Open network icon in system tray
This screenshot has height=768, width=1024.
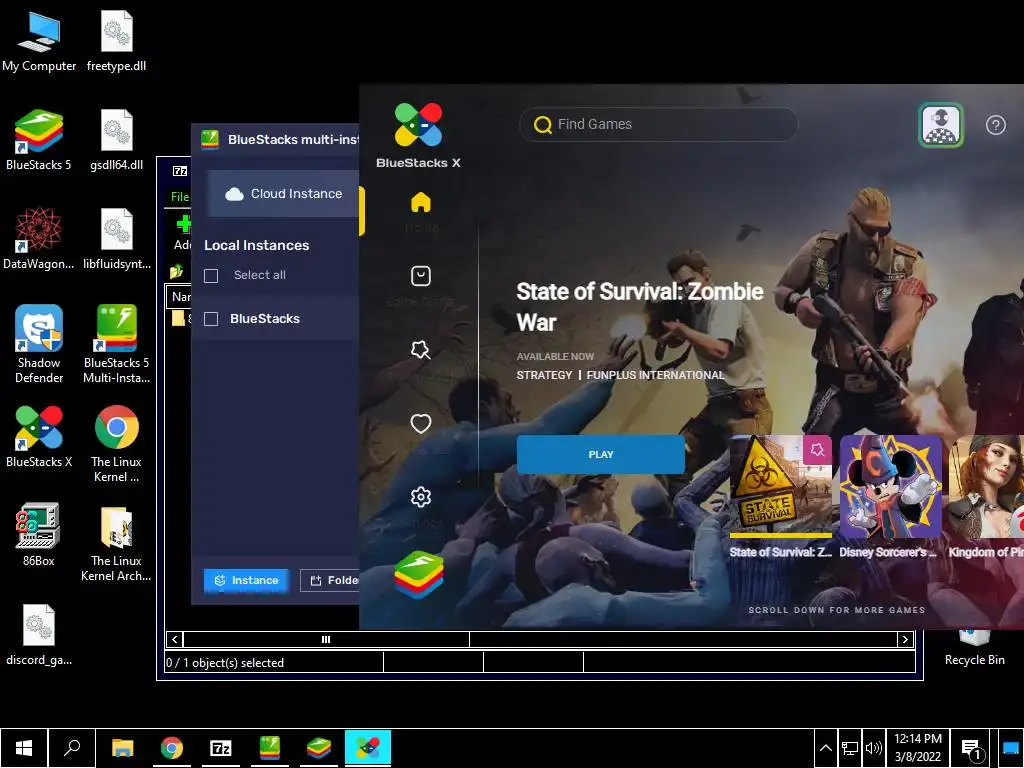click(x=850, y=748)
